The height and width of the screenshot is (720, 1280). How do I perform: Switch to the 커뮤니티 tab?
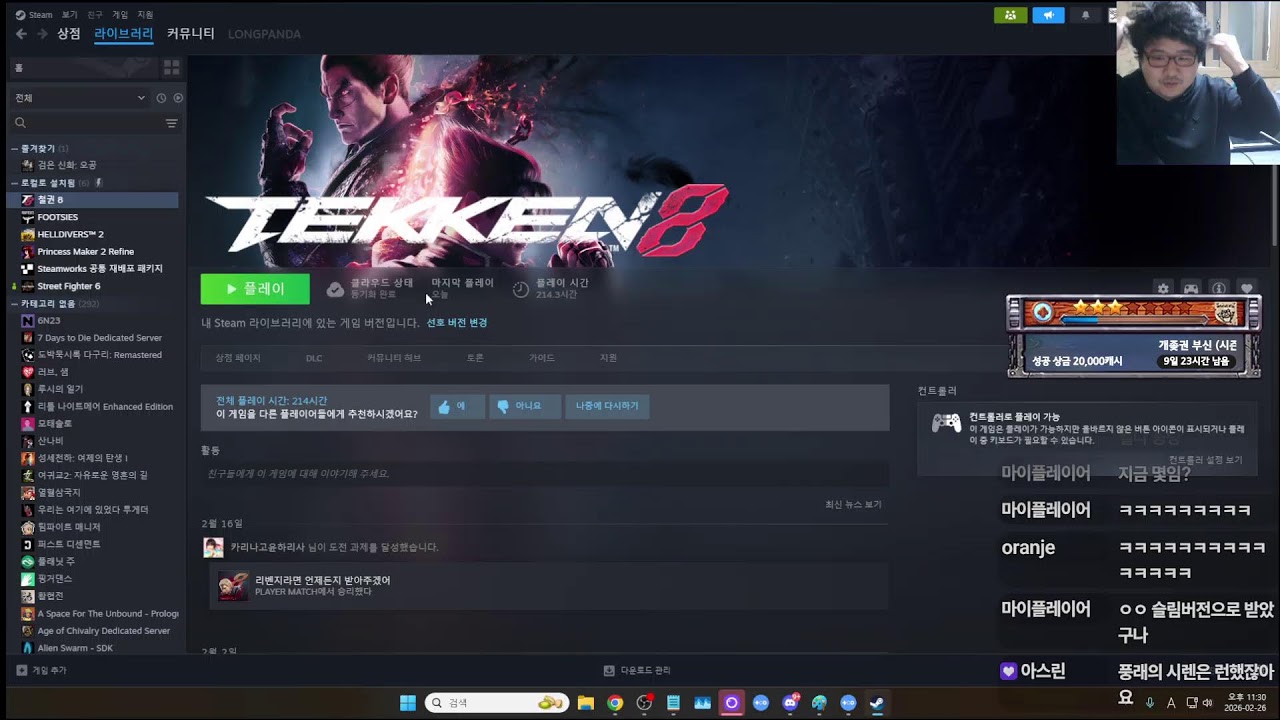(x=191, y=34)
